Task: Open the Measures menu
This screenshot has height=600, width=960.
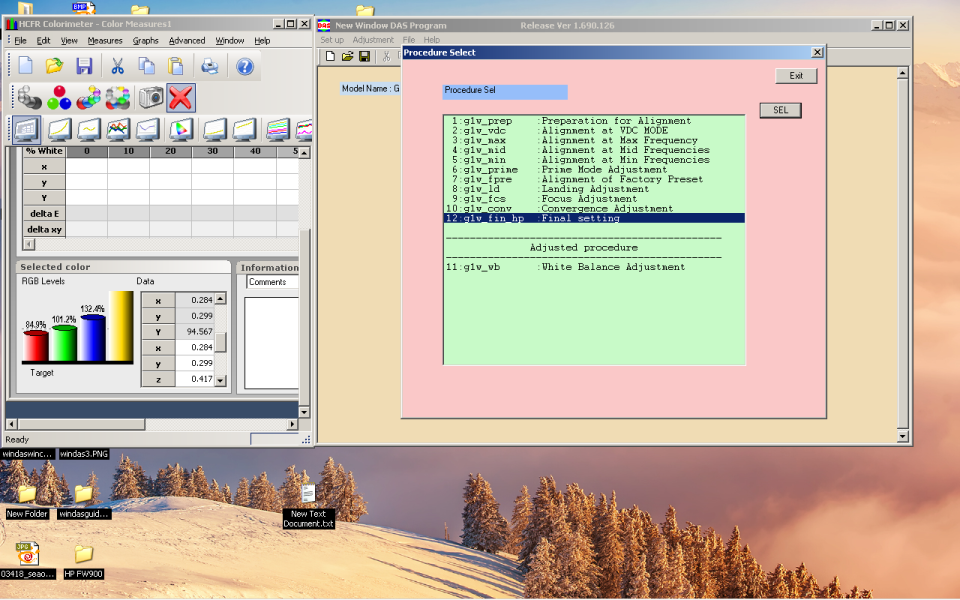Action: click(x=105, y=41)
